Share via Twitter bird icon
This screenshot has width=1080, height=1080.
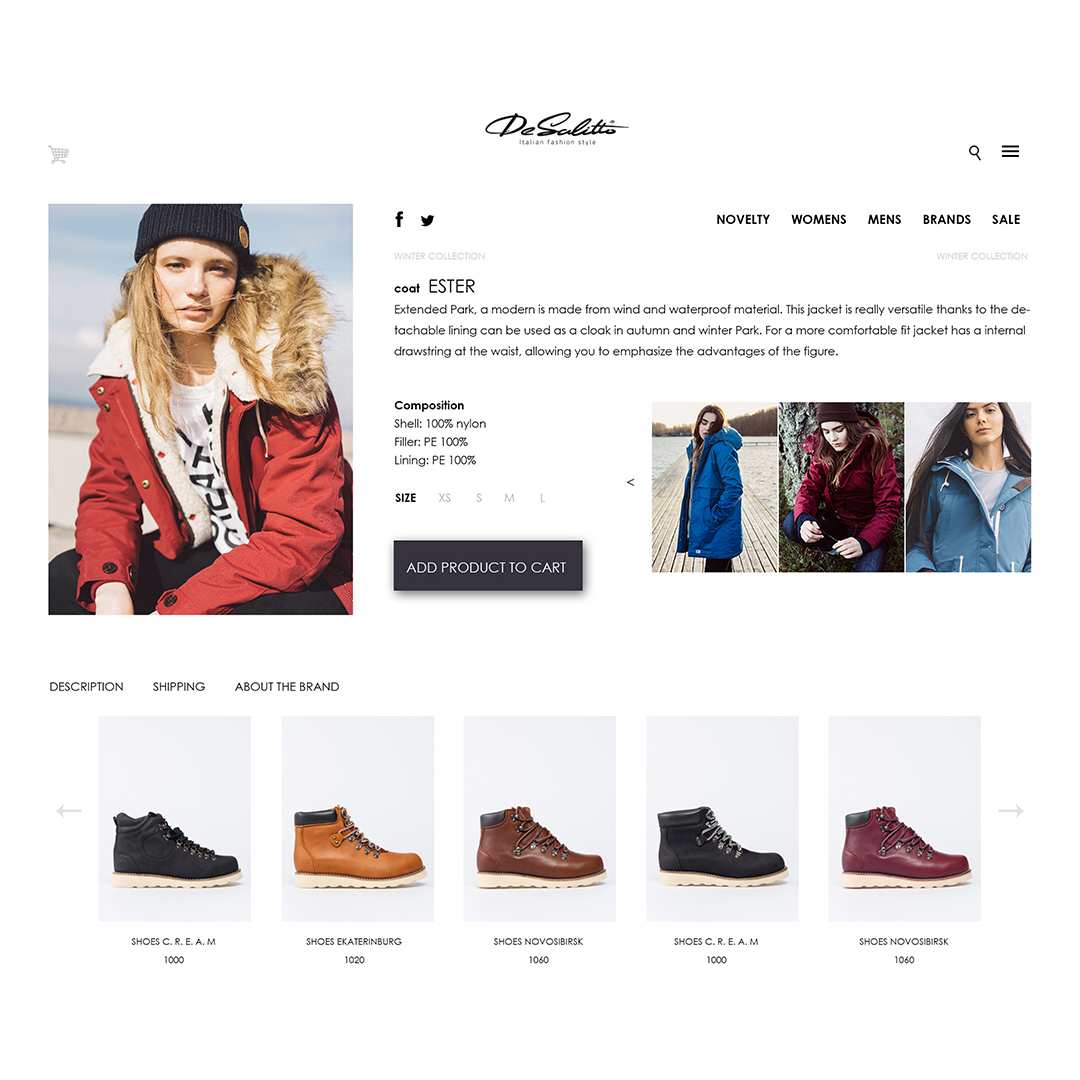tap(428, 220)
